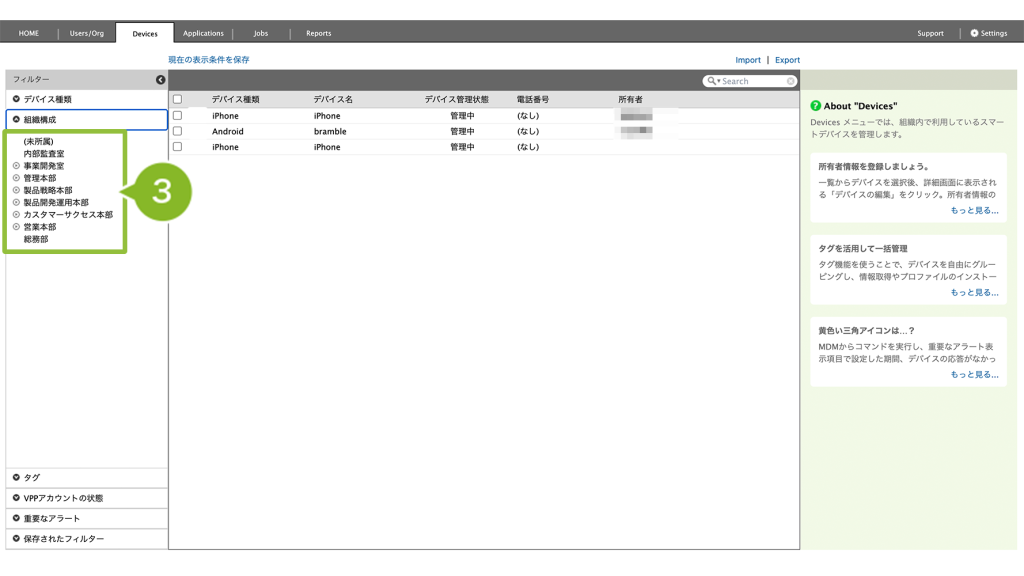Select the first iPhone row checkbox
Screen dimensions: 1024x576
click(178, 116)
